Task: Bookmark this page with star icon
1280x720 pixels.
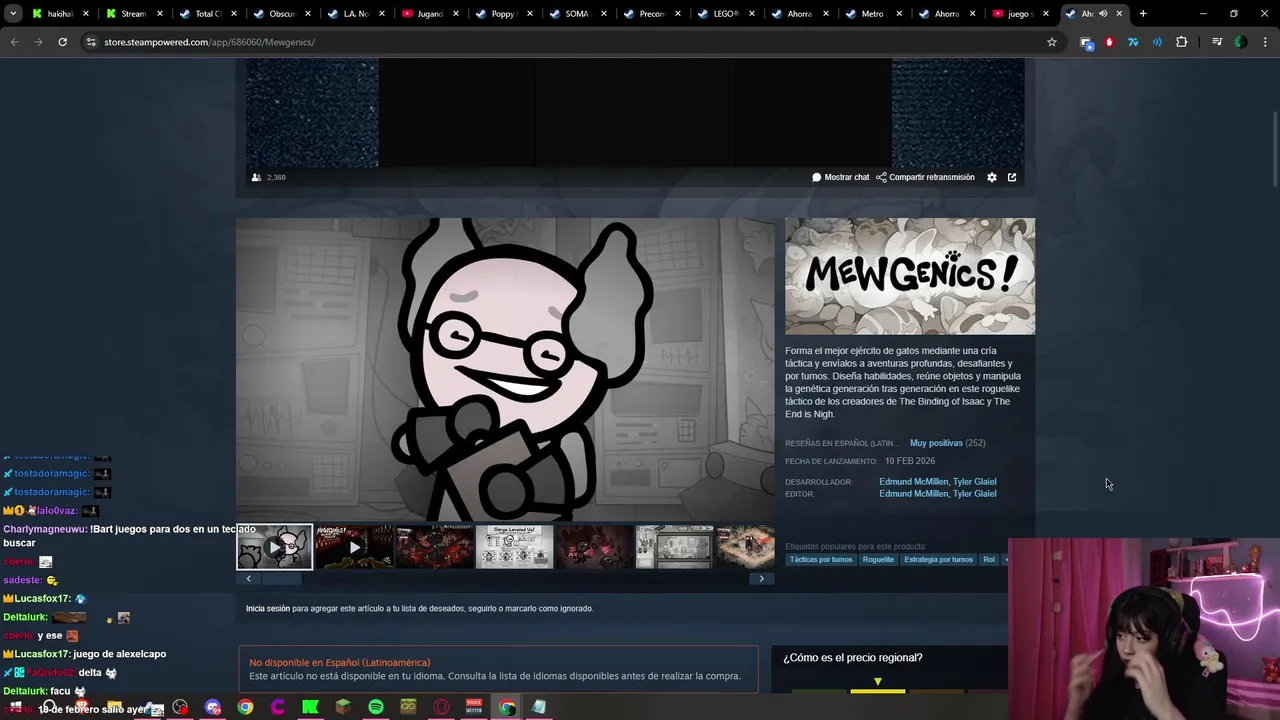Action: (1052, 42)
